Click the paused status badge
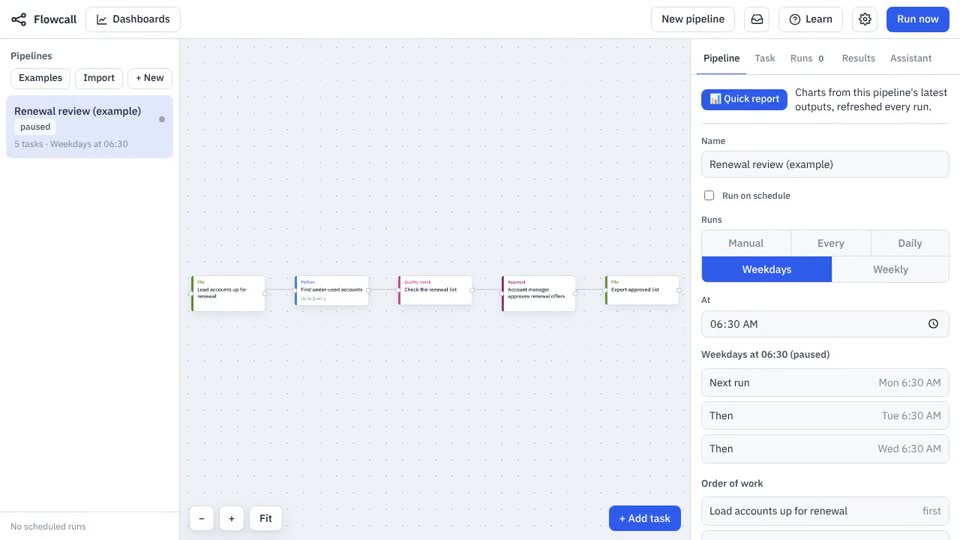Image resolution: width=960 pixels, height=540 pixels. click(x=35, y=127)
